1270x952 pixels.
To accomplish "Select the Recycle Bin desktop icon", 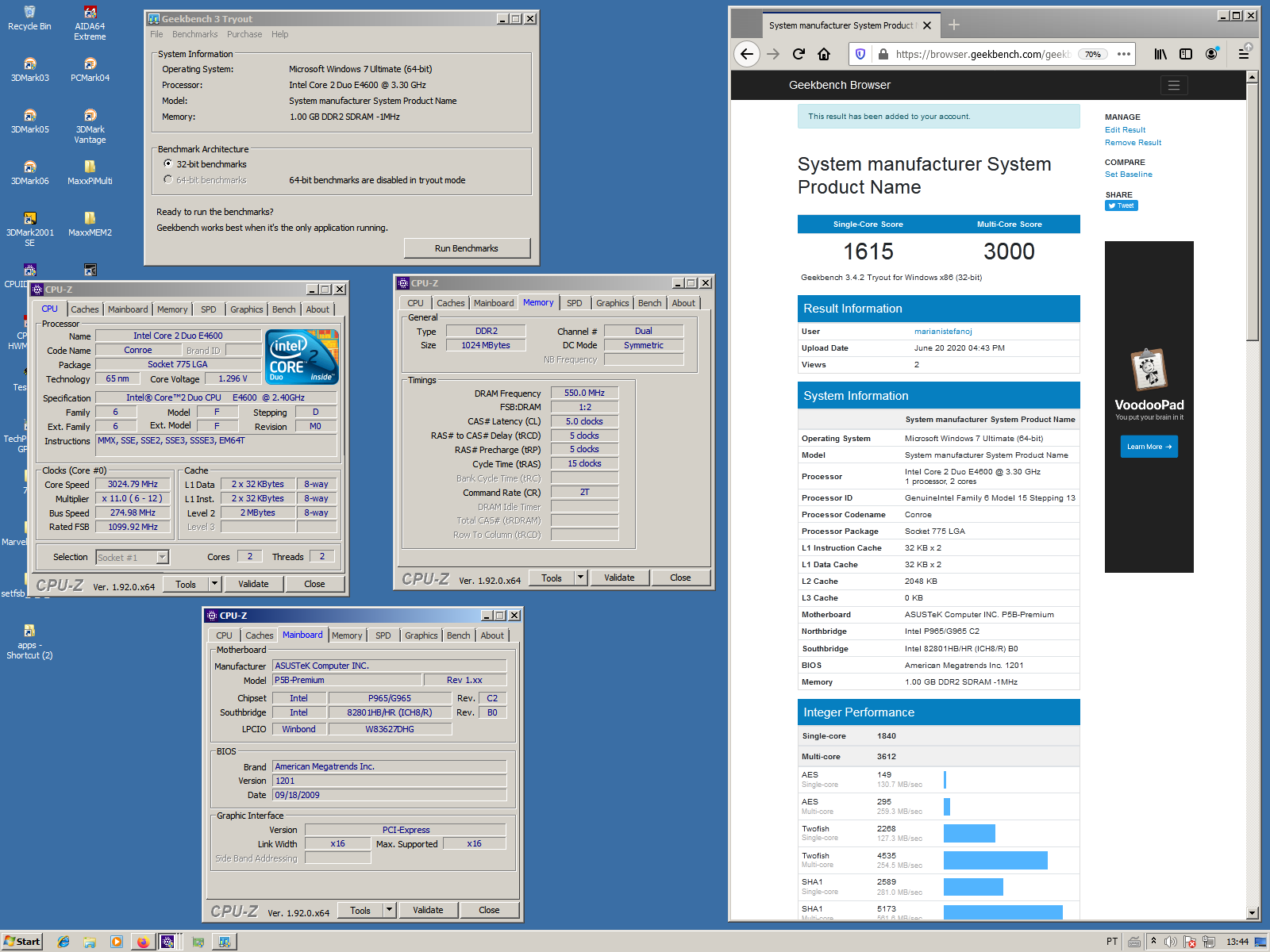I will click(x=29, y=18).
